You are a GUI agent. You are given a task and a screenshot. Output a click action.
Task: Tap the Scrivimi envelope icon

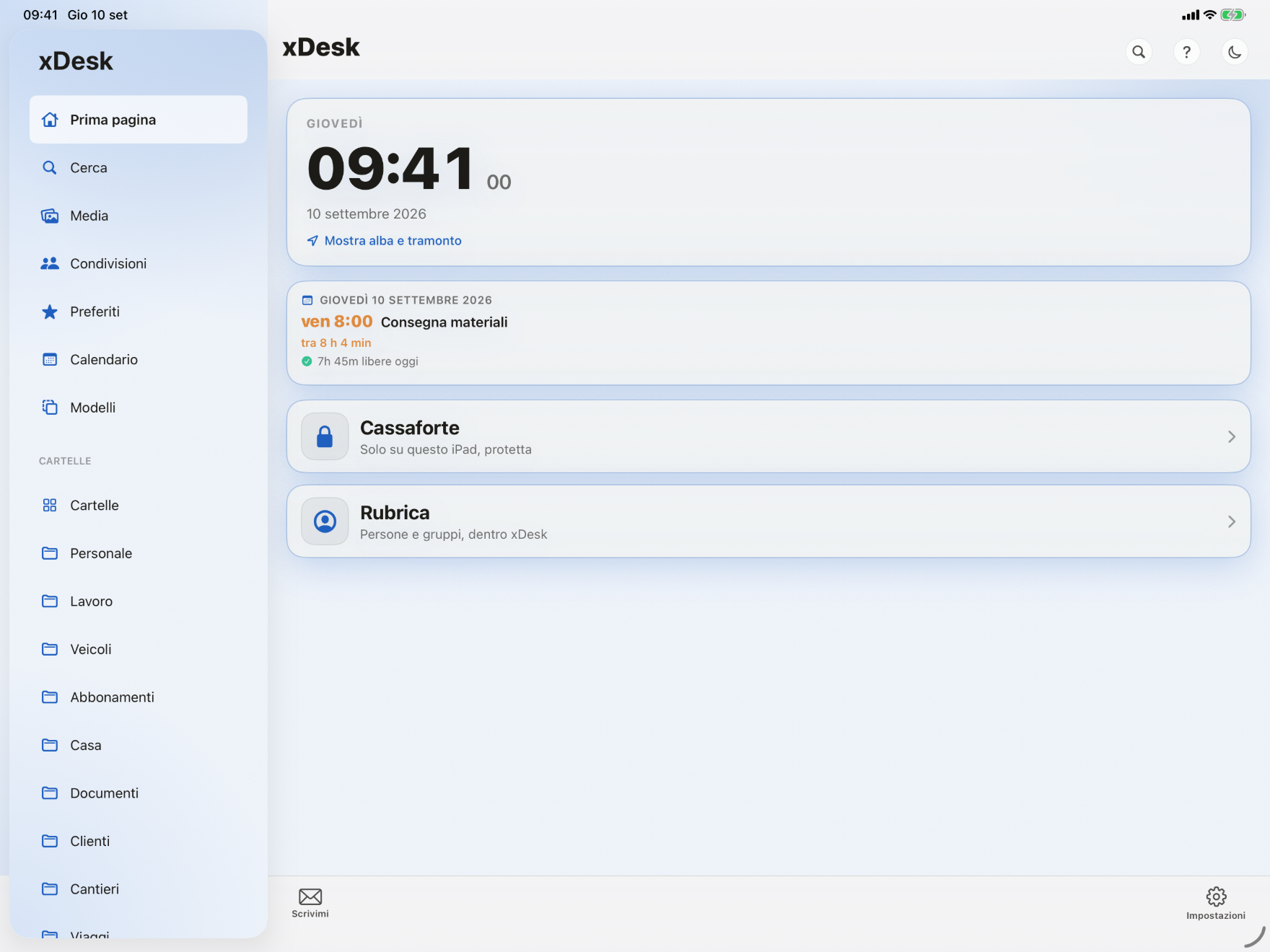[310, 896]
